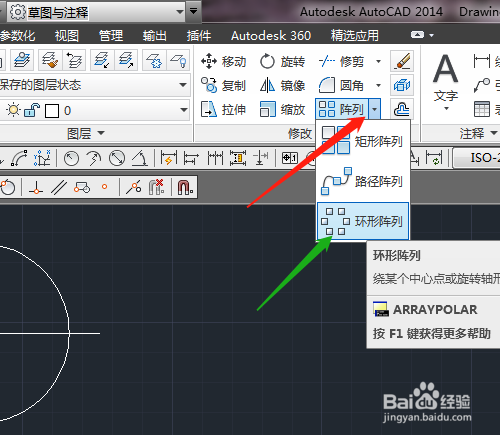Click the arc length dimension icon

point(19,158)
